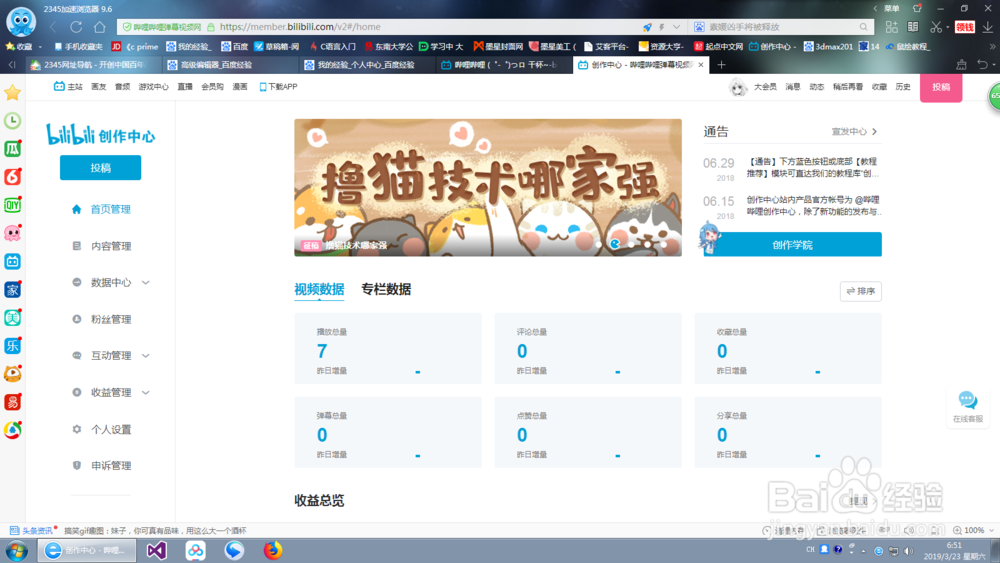Expand the bookmarks bar overflow arrows
Image resolution: width=1000 pixels, height=563 pixels.
(x=992, y=47)
